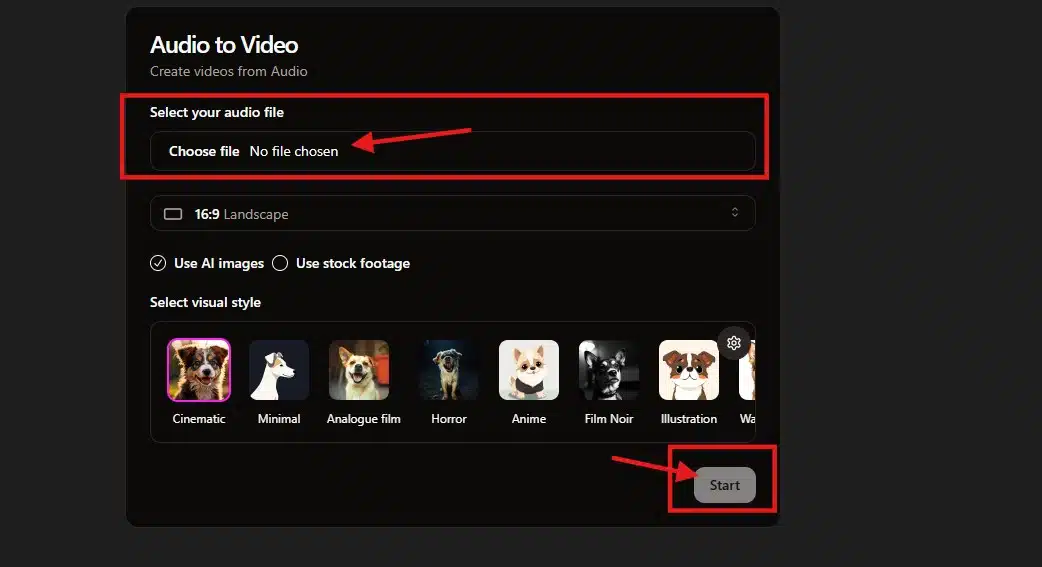Image resolution: width=1042 pixels, height=567 pixels.
Task: Click the Audio to Video heading
Action: 224,45
